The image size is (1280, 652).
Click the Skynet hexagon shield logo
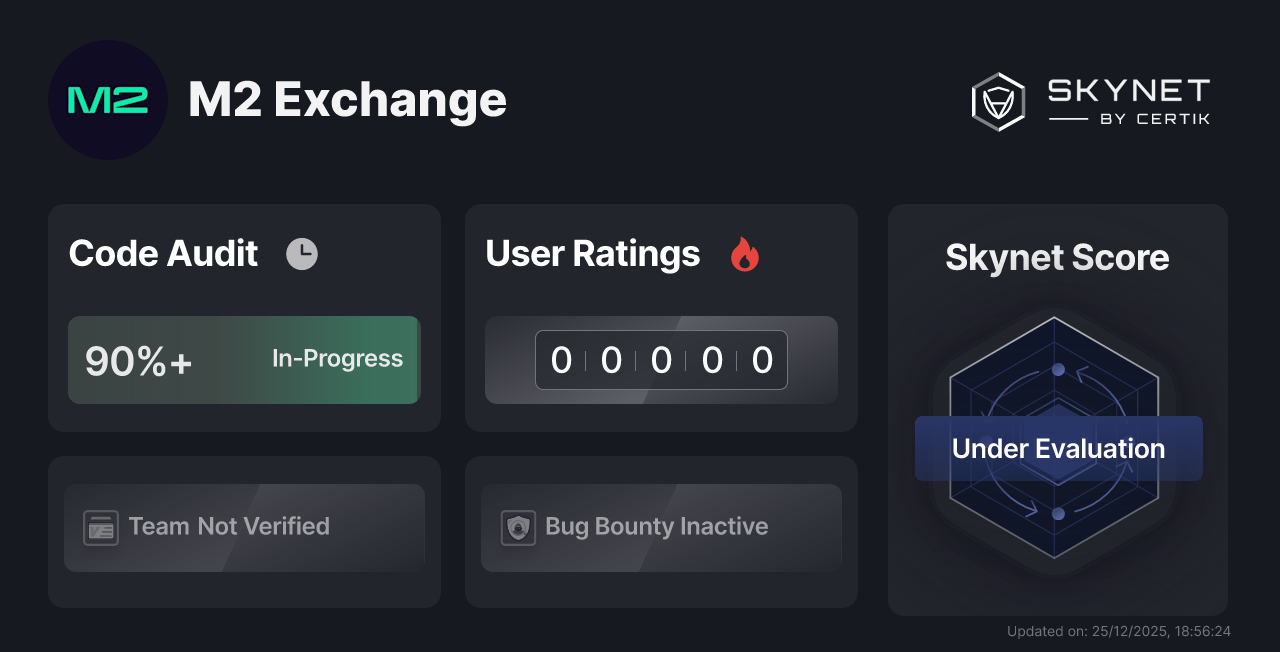[x=997, y=101]
